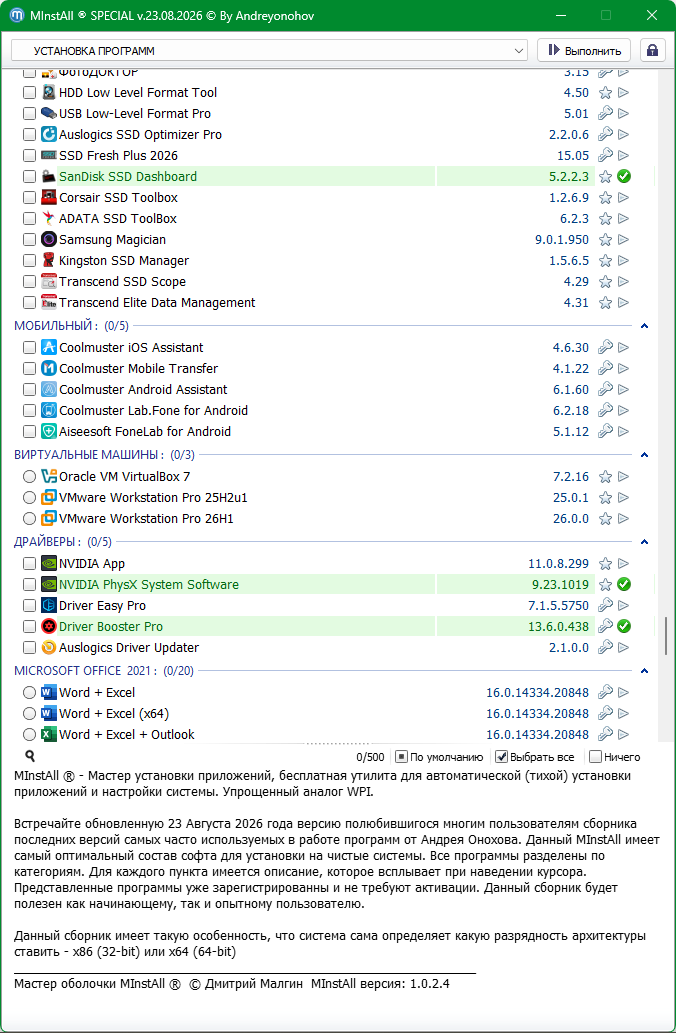Click the Oracle VM VirtualBox 7 icon
This screenshot has width=676, height=1033.
(49, 476)
